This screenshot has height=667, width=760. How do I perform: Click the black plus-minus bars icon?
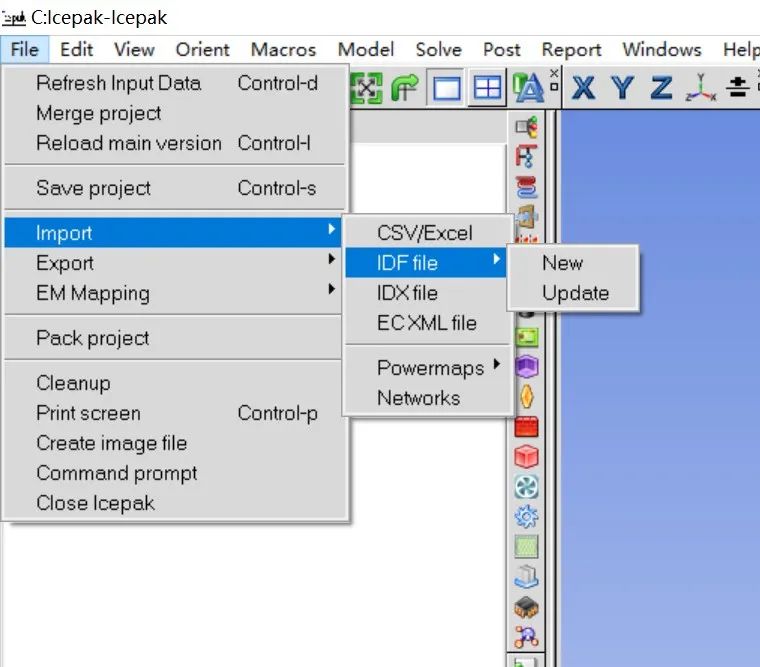737,87
